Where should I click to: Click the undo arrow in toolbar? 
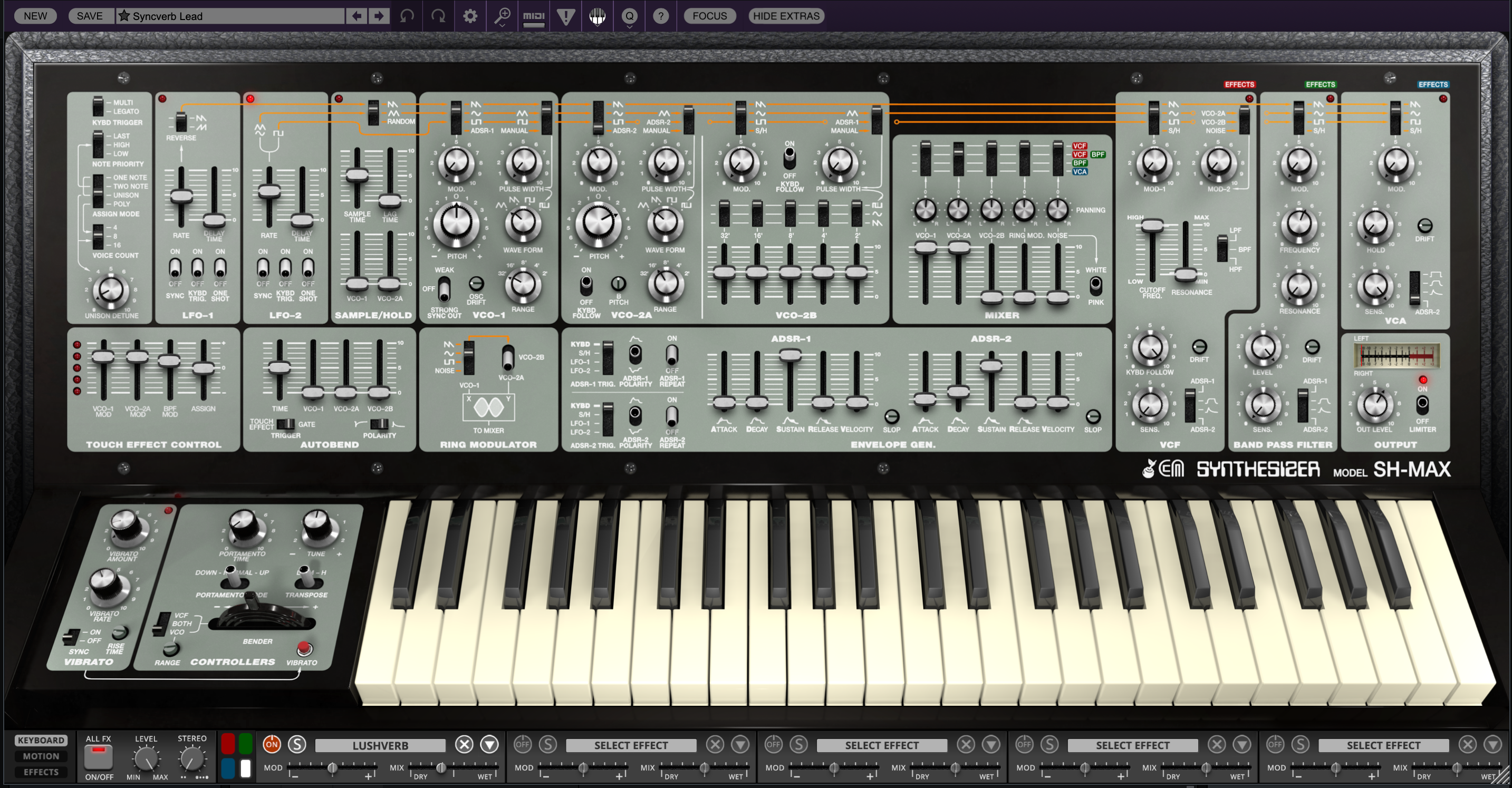coord(407,16)
